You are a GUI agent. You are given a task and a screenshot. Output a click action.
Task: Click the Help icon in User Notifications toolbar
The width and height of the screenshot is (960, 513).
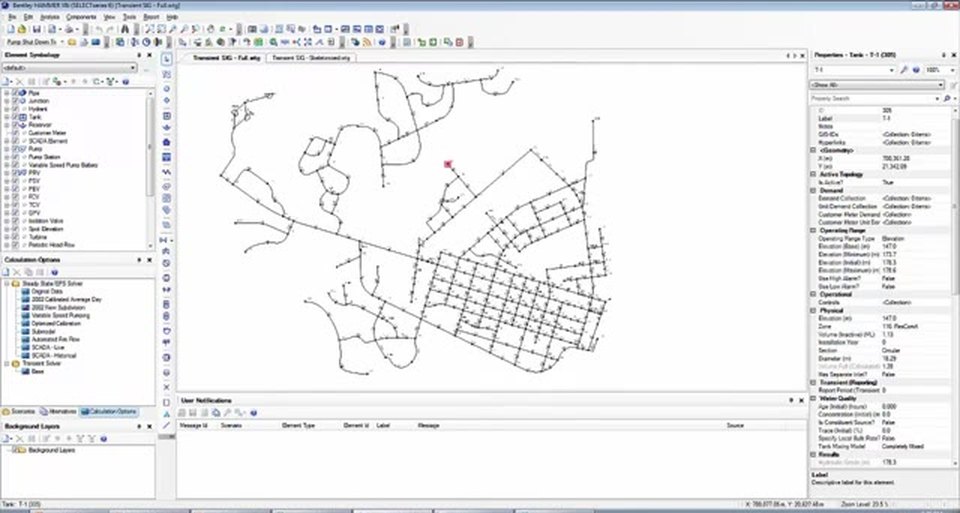[x=253, y=413]
